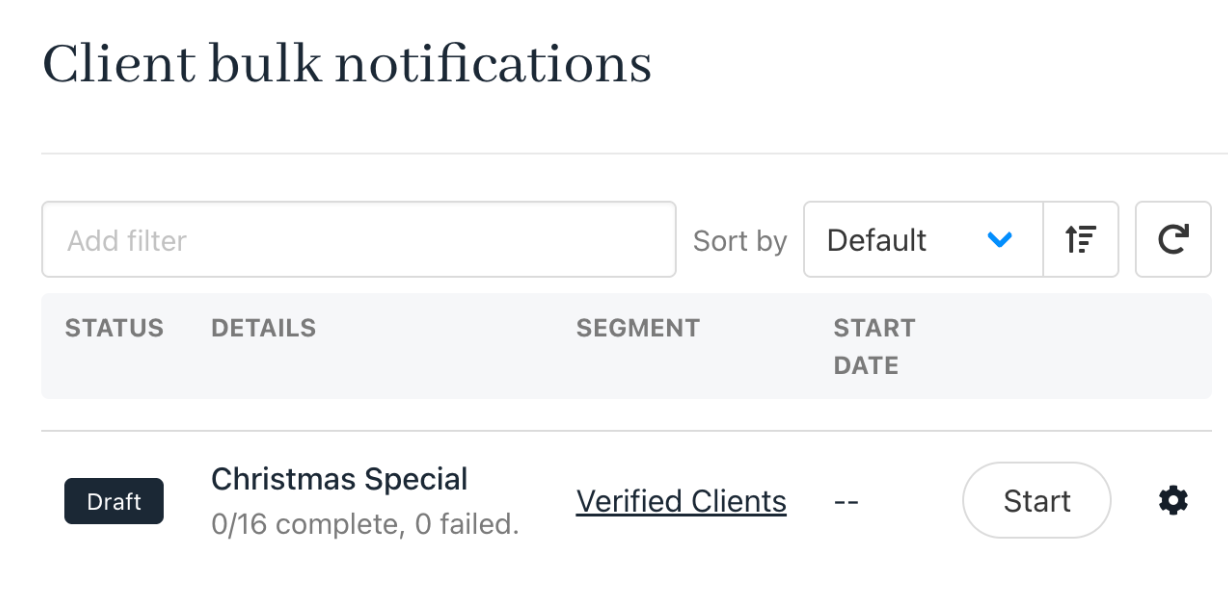Image resolution: width=1228 pixels, height=600 pixels.
Task: Click the blue chevron in the sort box
Action: pos(1000,240)
